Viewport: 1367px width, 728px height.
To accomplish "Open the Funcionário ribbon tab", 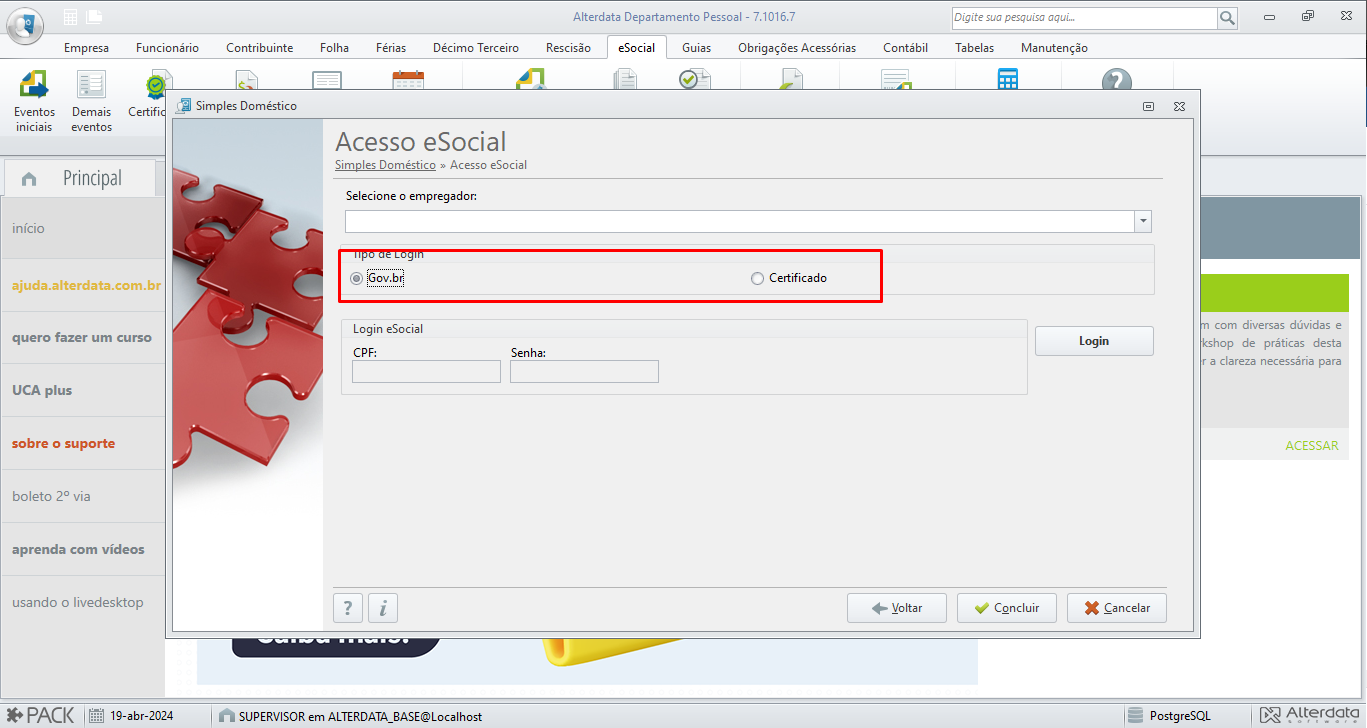I will pos(167,48).
